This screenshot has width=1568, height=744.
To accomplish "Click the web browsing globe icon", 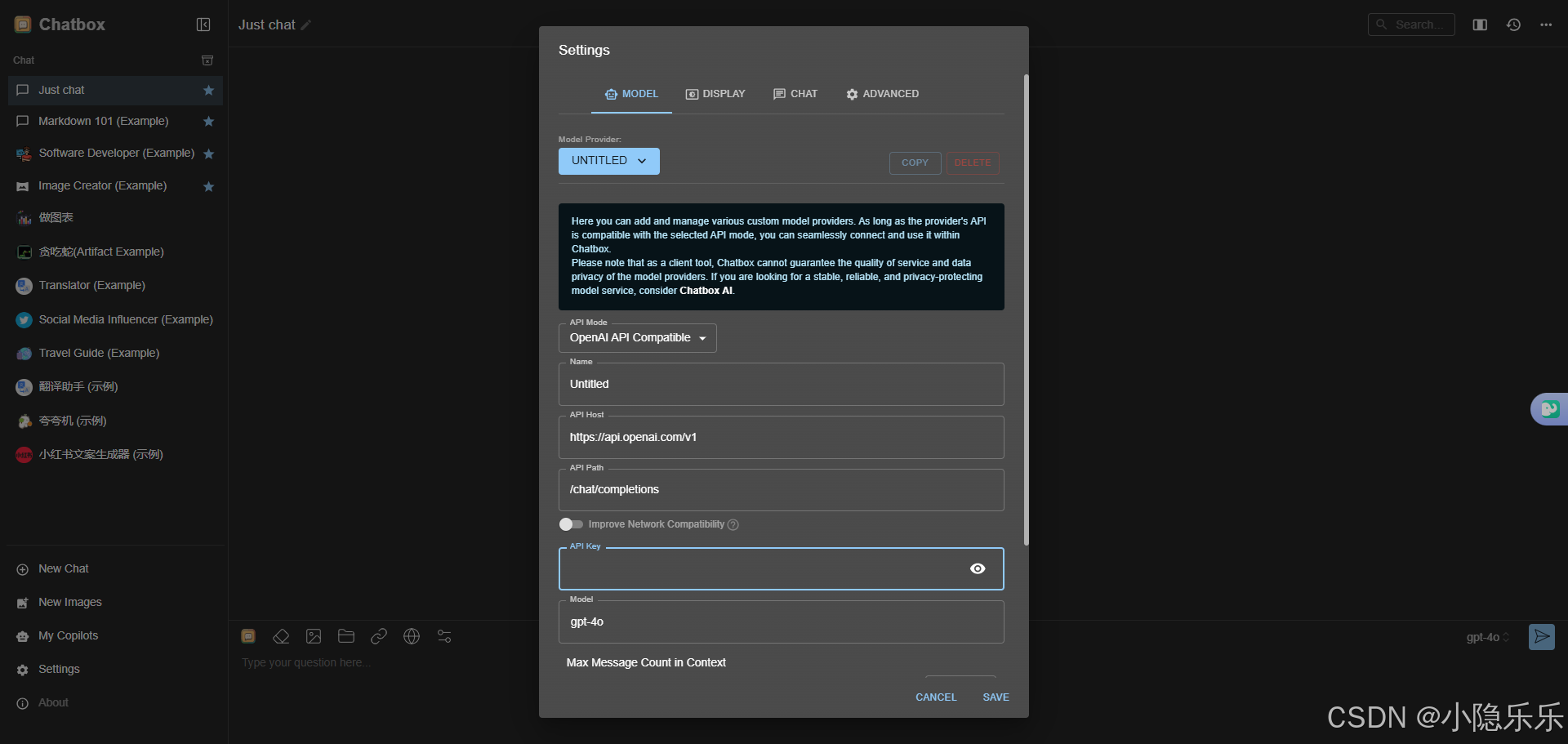I will click(x=412, y=636).
